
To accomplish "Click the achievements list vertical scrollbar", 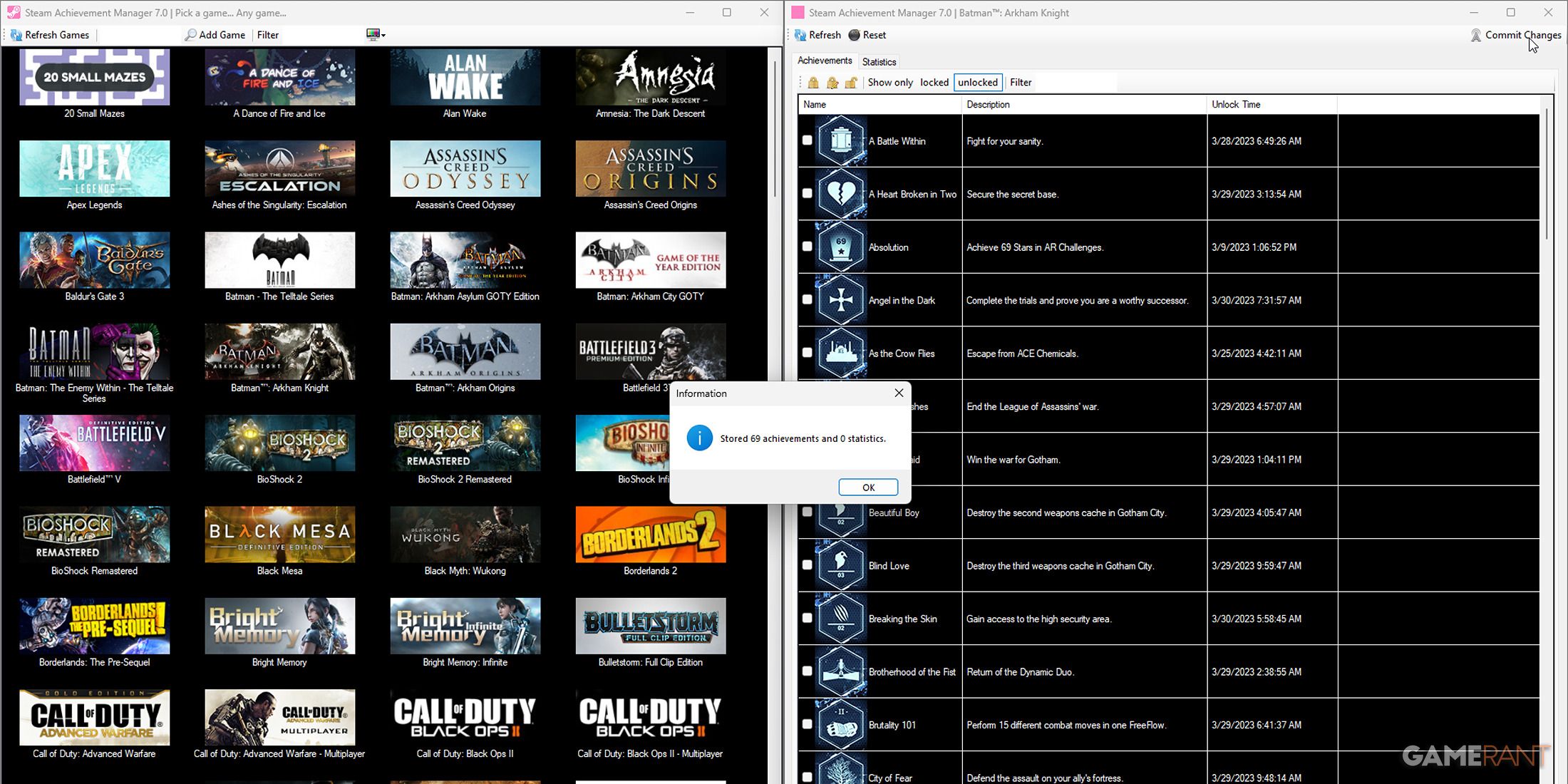I will tap(1546, 175).
